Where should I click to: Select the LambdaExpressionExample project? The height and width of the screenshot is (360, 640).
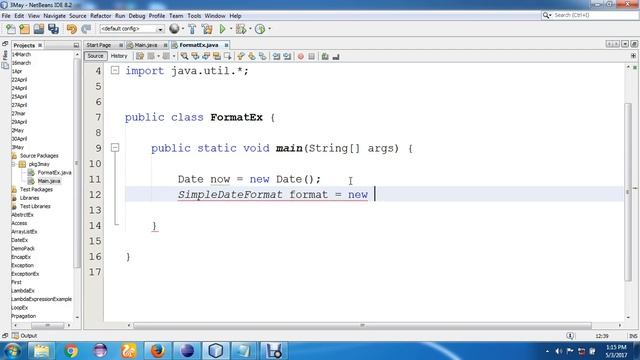pyautogui.click(x=42, y=299)
